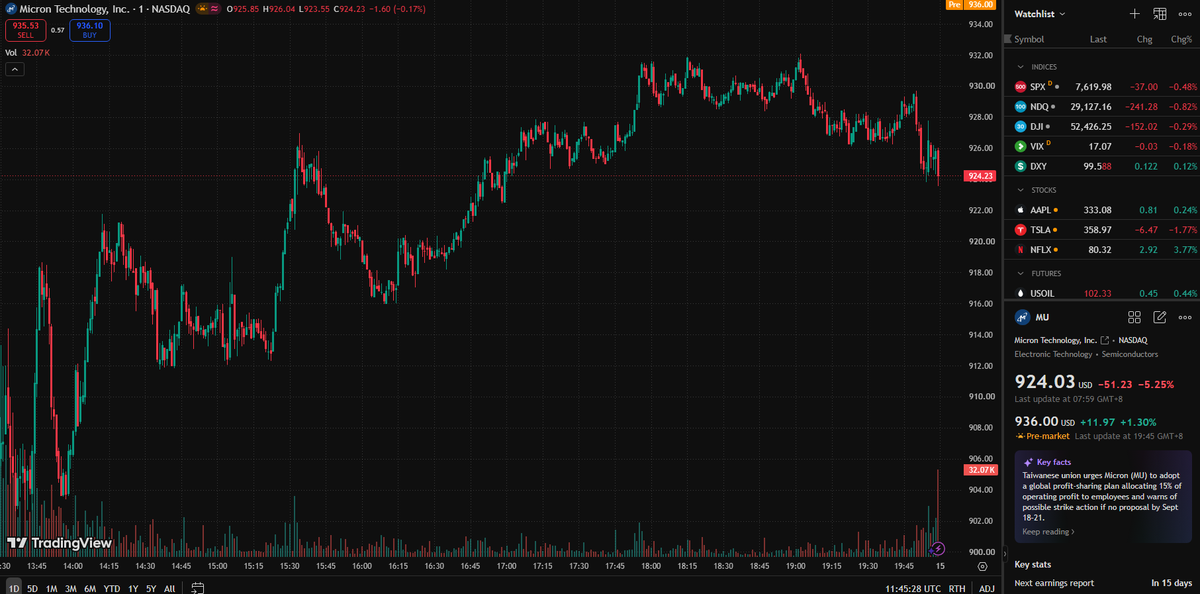
Task: Click the Semiconductors industry text
Action: (x=1130, y=354)
